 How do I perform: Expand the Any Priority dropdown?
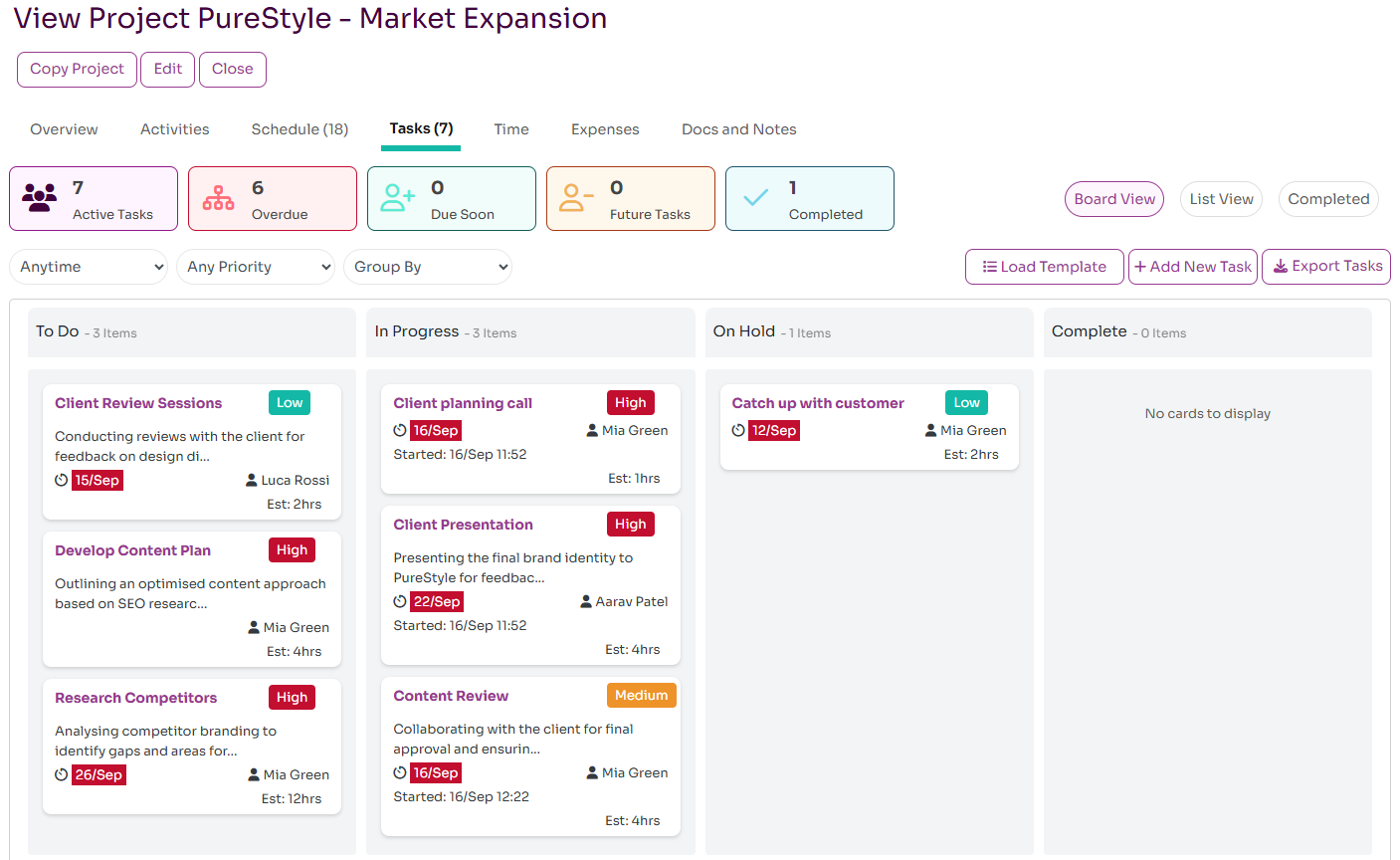256,267
